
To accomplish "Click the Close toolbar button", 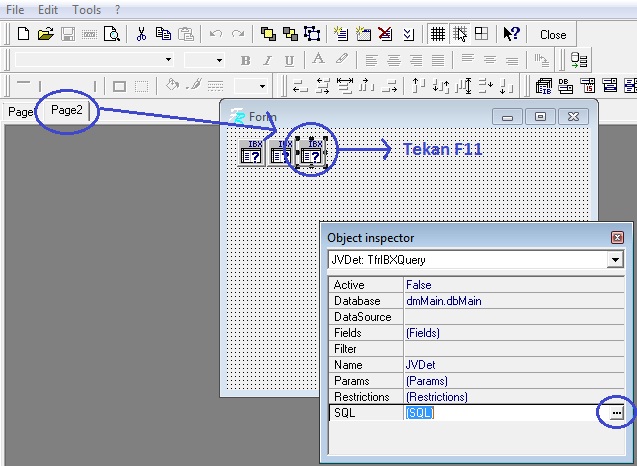I will click(x=553, y=35).
